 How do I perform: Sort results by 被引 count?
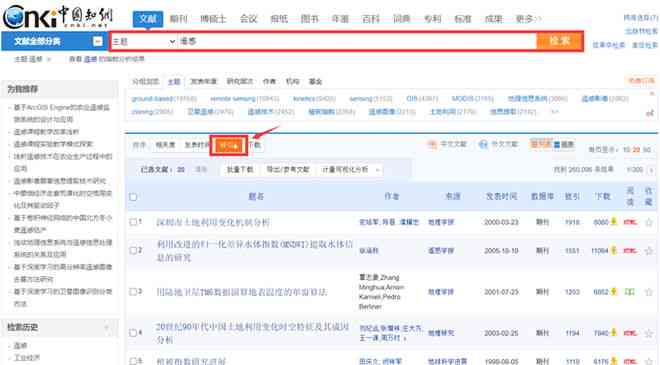click(x=229, y=145)
